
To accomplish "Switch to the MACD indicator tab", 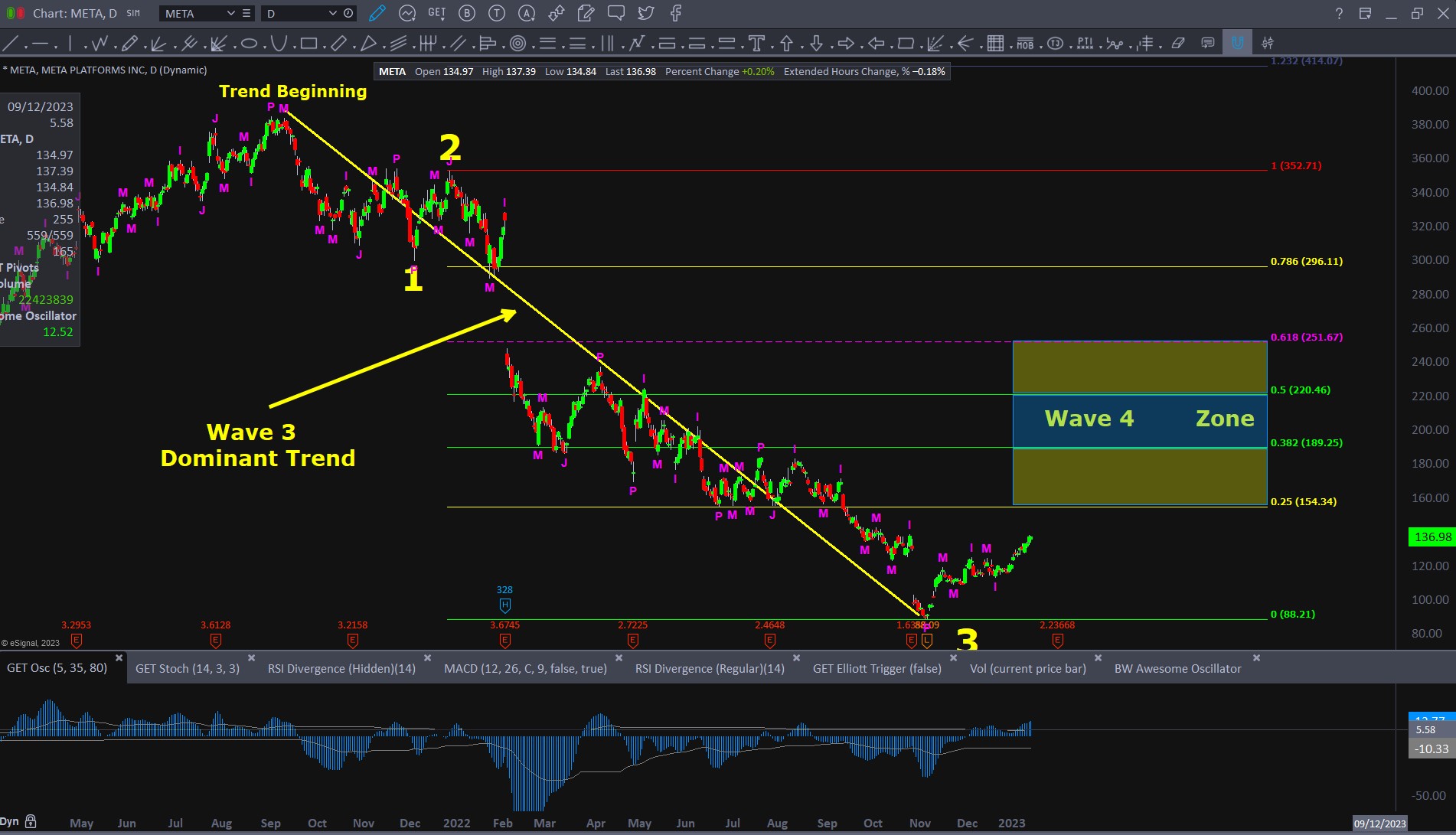I will (525, 668).
